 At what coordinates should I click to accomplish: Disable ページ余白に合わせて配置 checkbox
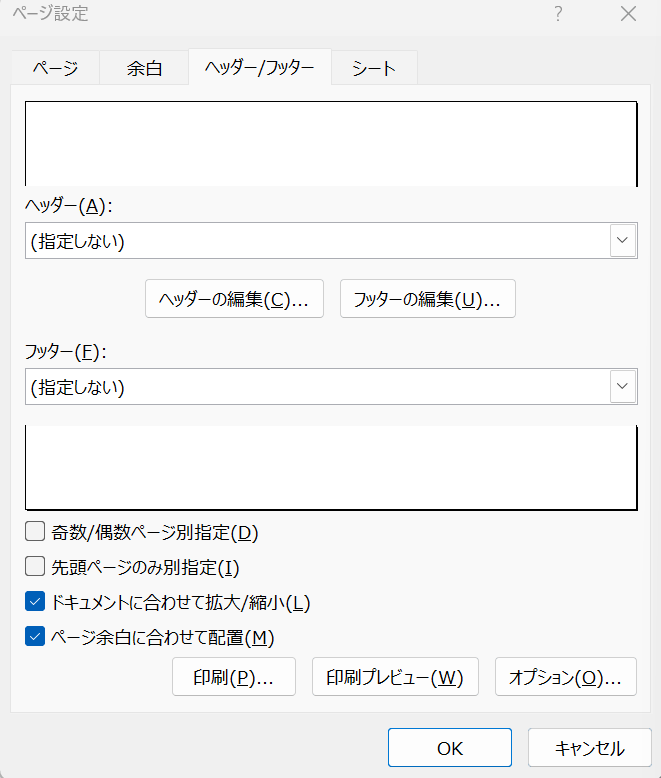pos(35,636)
